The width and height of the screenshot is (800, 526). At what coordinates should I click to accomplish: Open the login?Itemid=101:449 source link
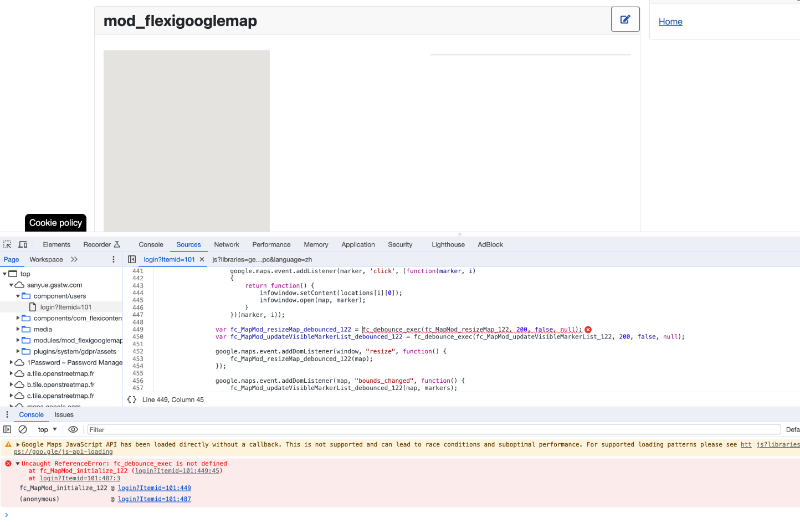point(154,488)
